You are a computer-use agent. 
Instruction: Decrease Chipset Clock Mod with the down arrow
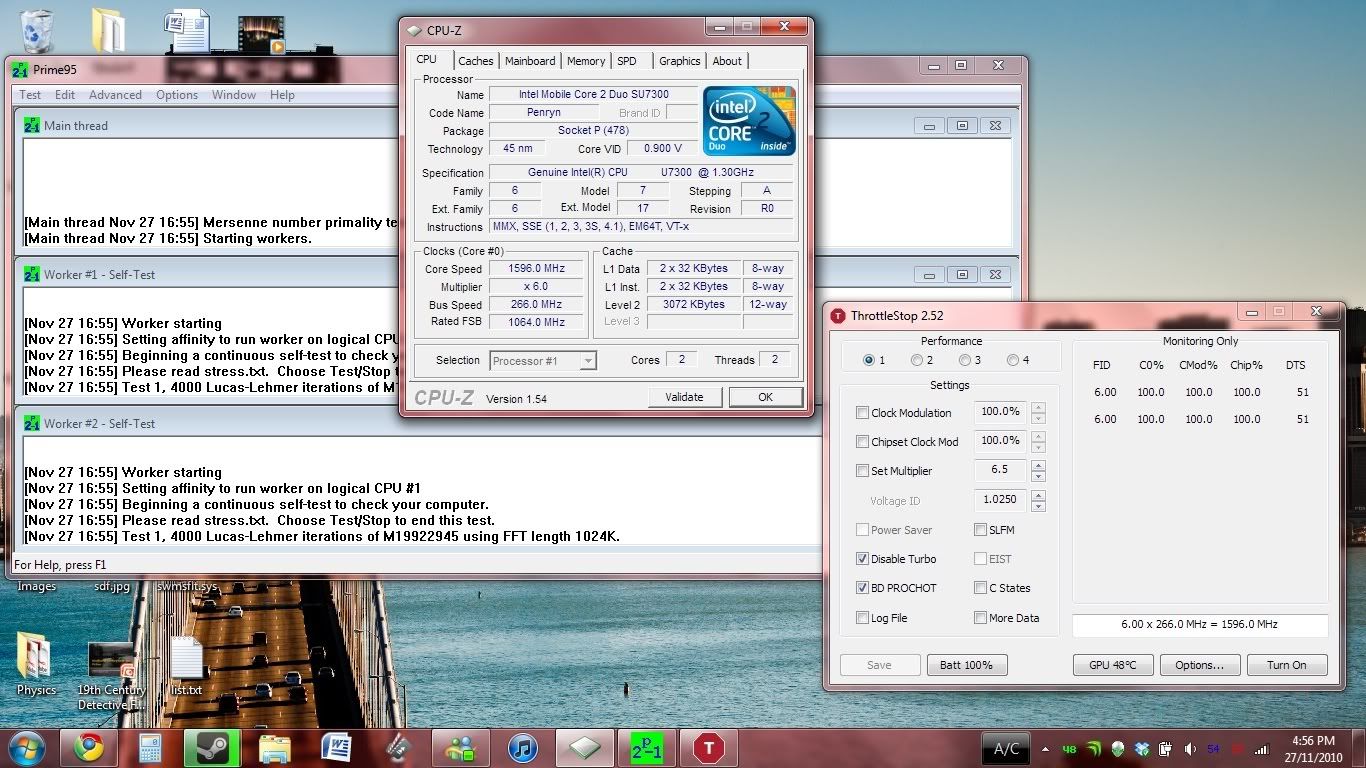coord(1038,446)
